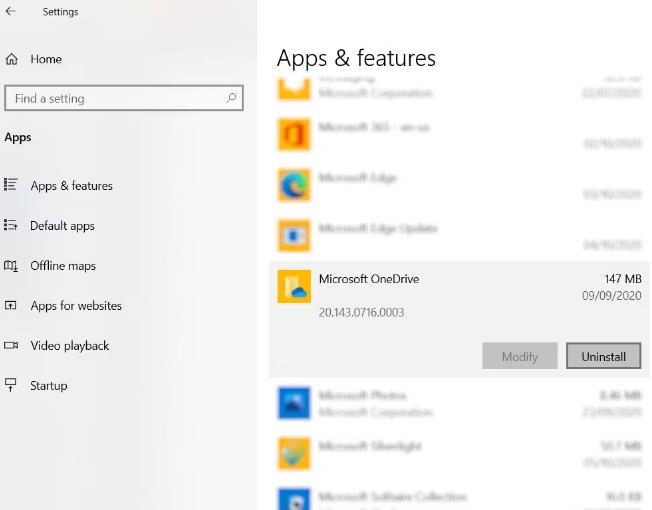Click the Apps section heading in sidebar
This screenshot has width=652, height=510.
(x=18, y=138)
